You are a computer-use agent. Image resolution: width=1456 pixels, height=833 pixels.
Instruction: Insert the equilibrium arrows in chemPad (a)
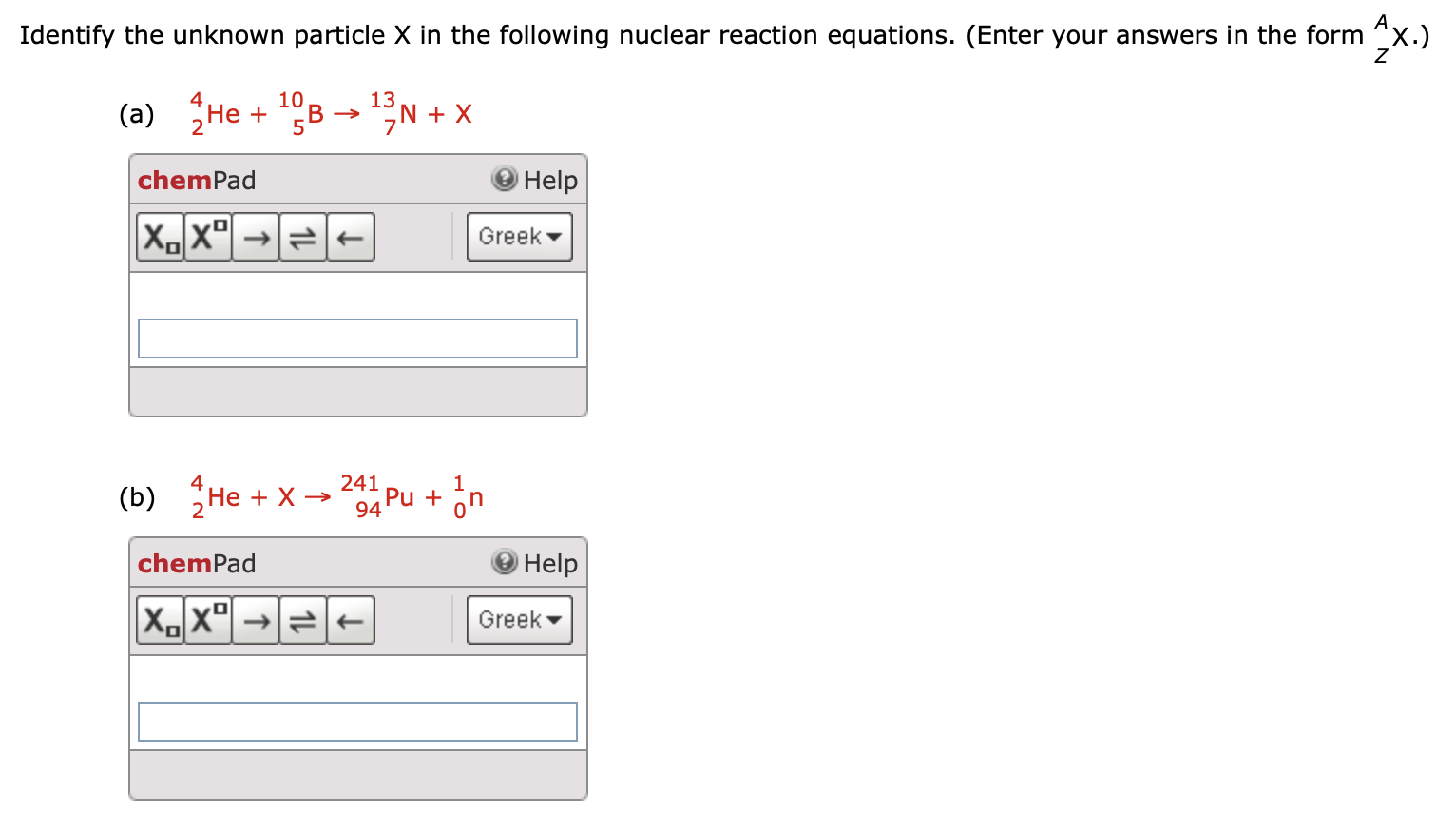click(302, 237)
